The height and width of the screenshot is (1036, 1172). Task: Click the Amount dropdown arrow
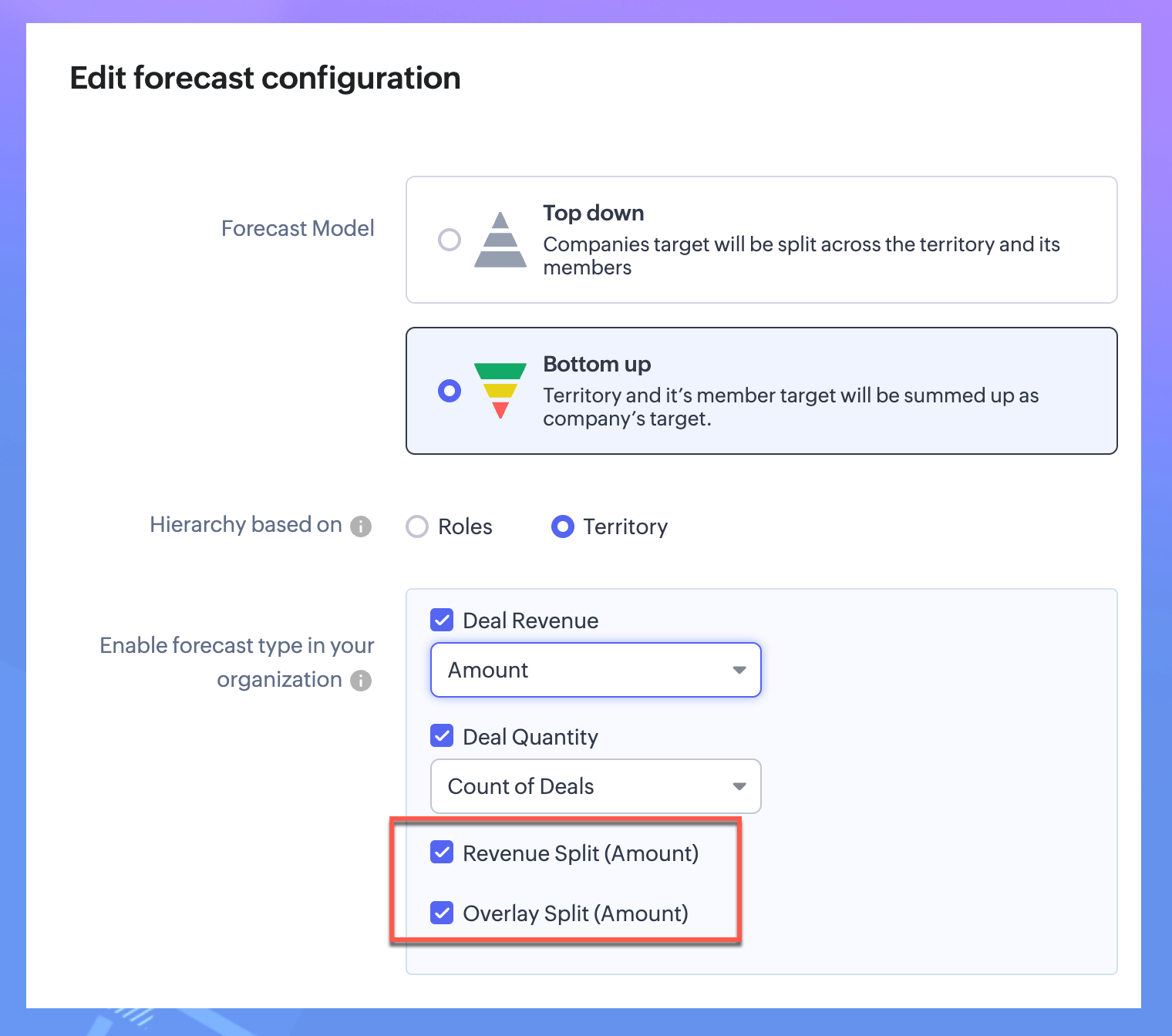pos(739,670)
